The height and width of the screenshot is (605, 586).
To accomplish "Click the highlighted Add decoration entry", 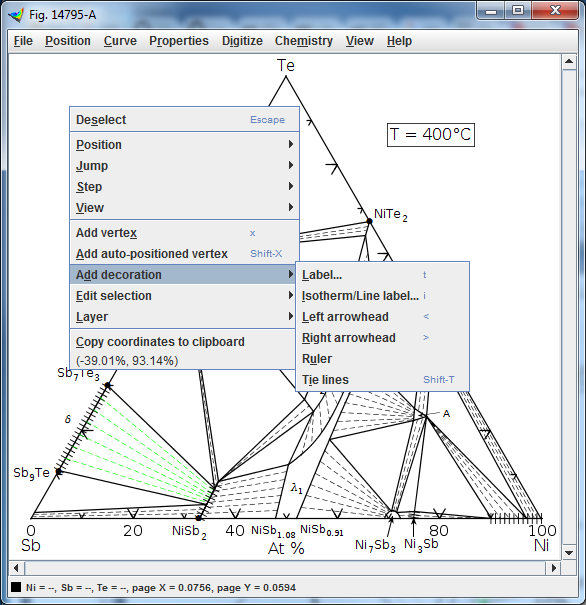I will click(x=184, y=275).
